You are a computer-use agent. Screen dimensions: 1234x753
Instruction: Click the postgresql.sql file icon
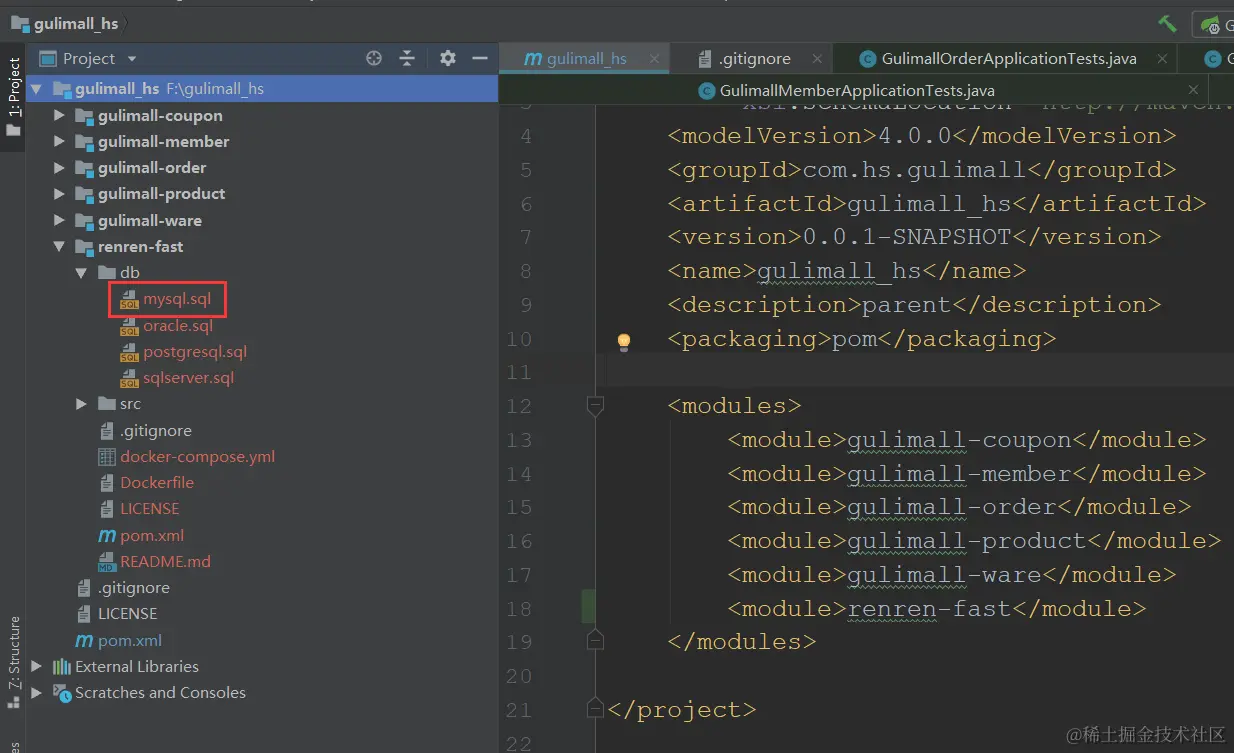coord(129,352)
